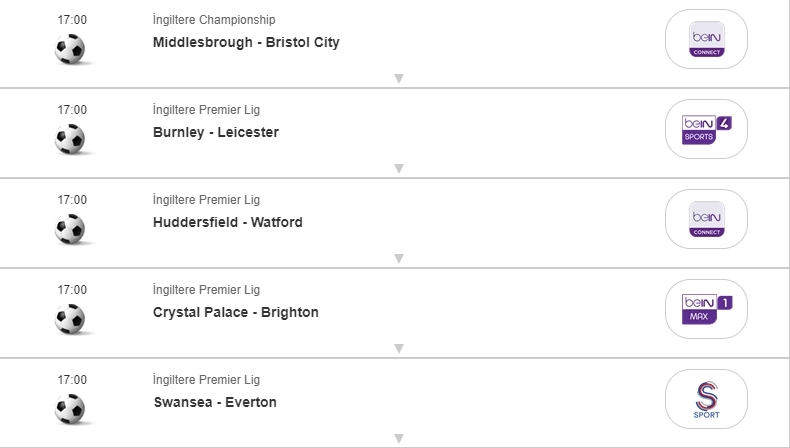Open beIN Sports 4 channel logo
Screen dimensions: 790x448
pos(707,130)
